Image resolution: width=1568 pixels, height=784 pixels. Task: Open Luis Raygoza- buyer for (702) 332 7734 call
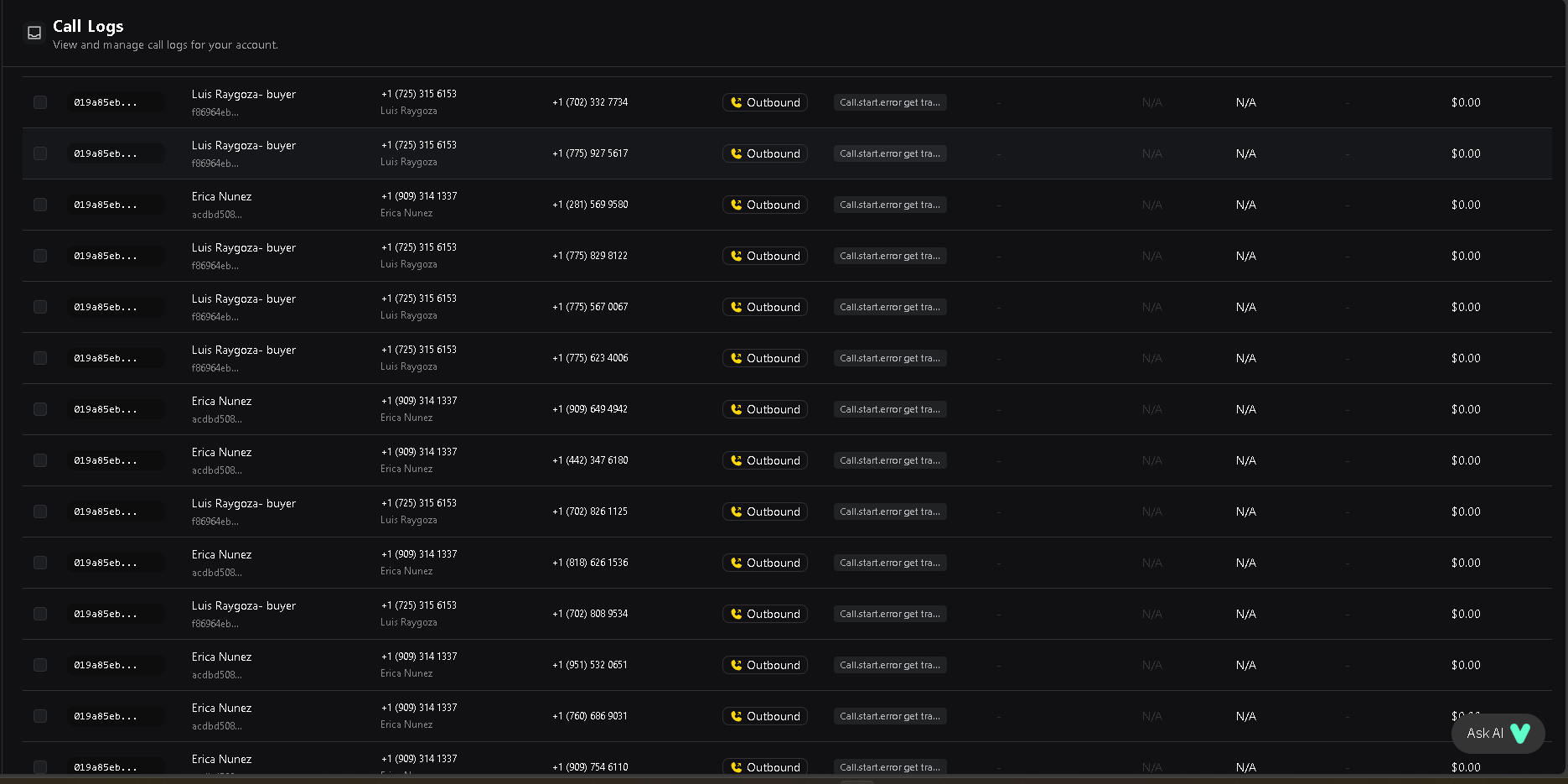(x=243, y=94)
